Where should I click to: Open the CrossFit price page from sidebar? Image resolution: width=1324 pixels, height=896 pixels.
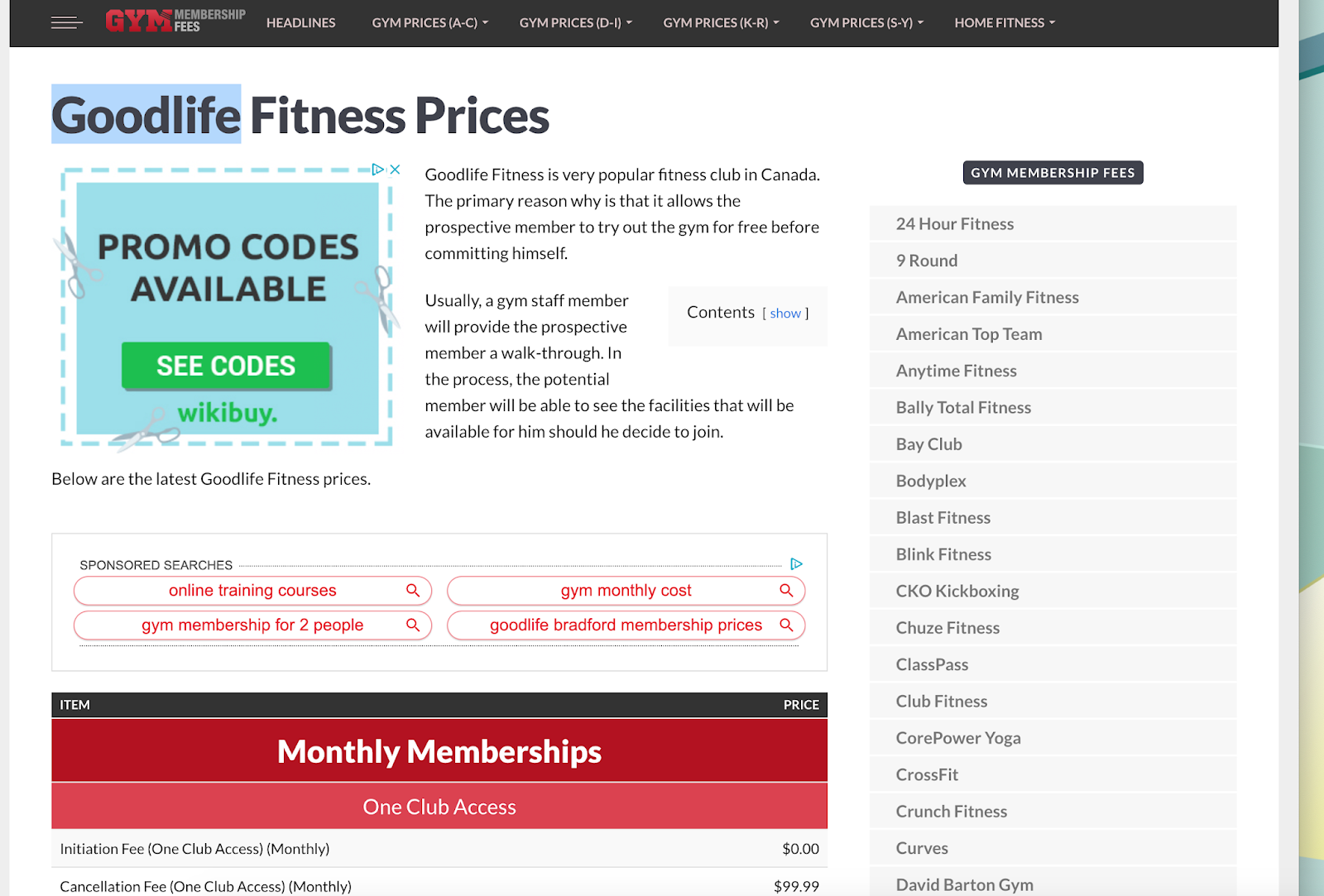927,774
